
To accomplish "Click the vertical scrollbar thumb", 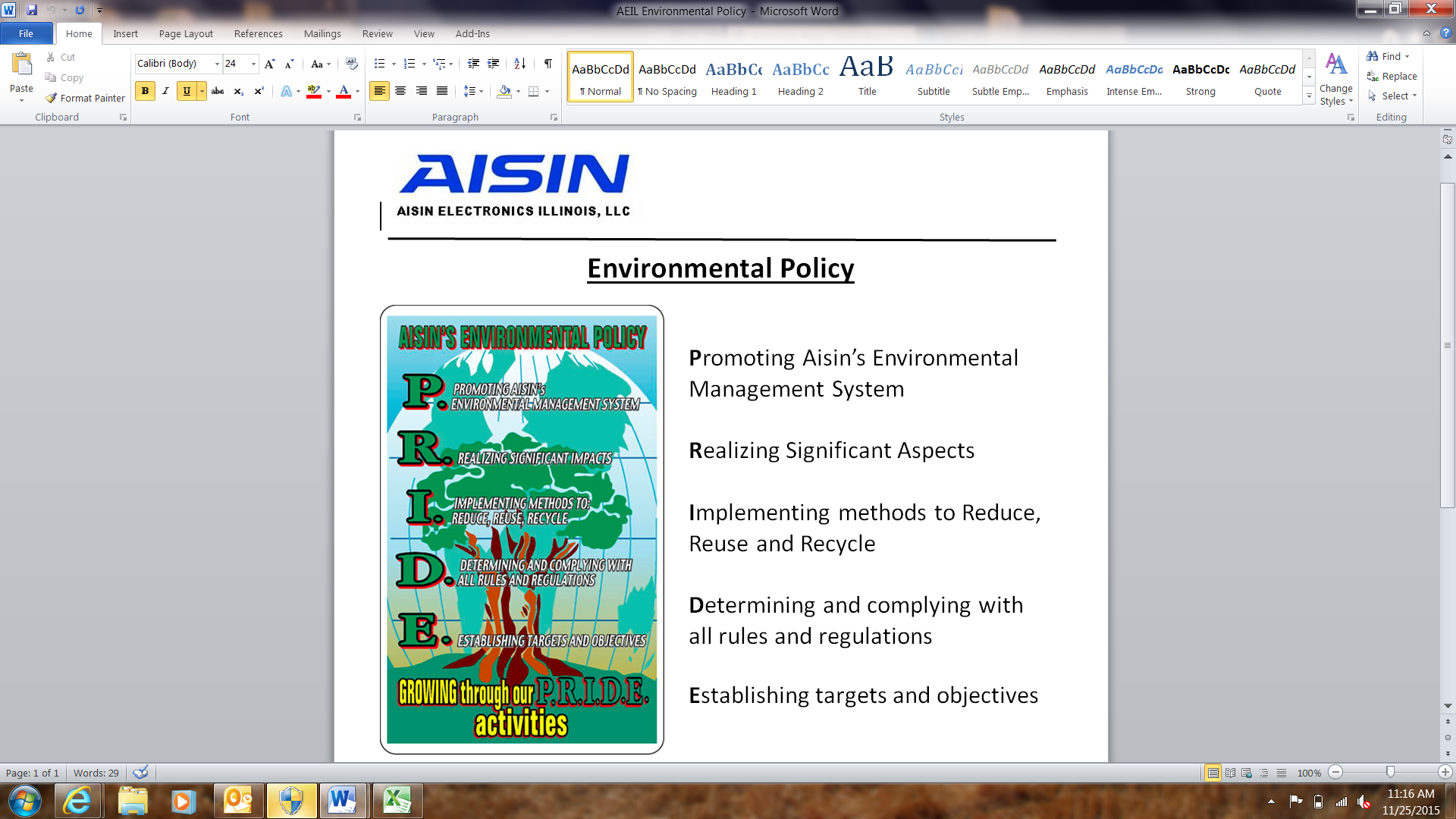I will (1448, 345).
